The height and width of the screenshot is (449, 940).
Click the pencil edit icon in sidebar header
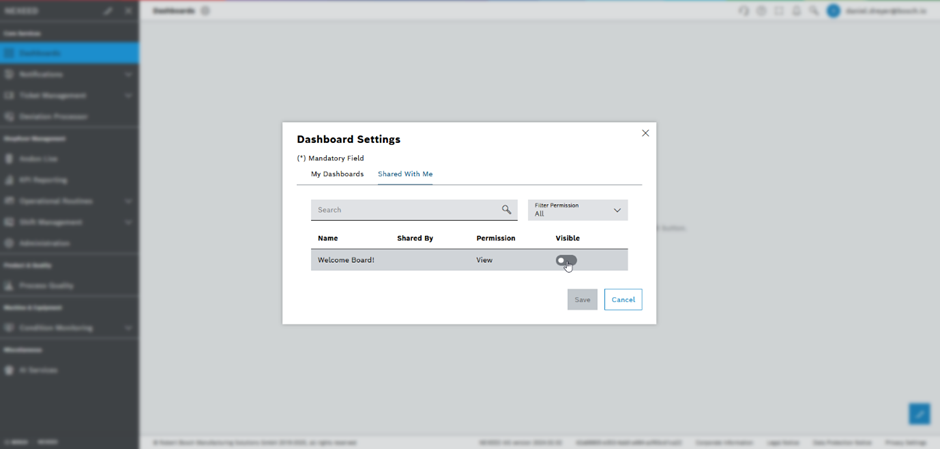tap(108, 11)
